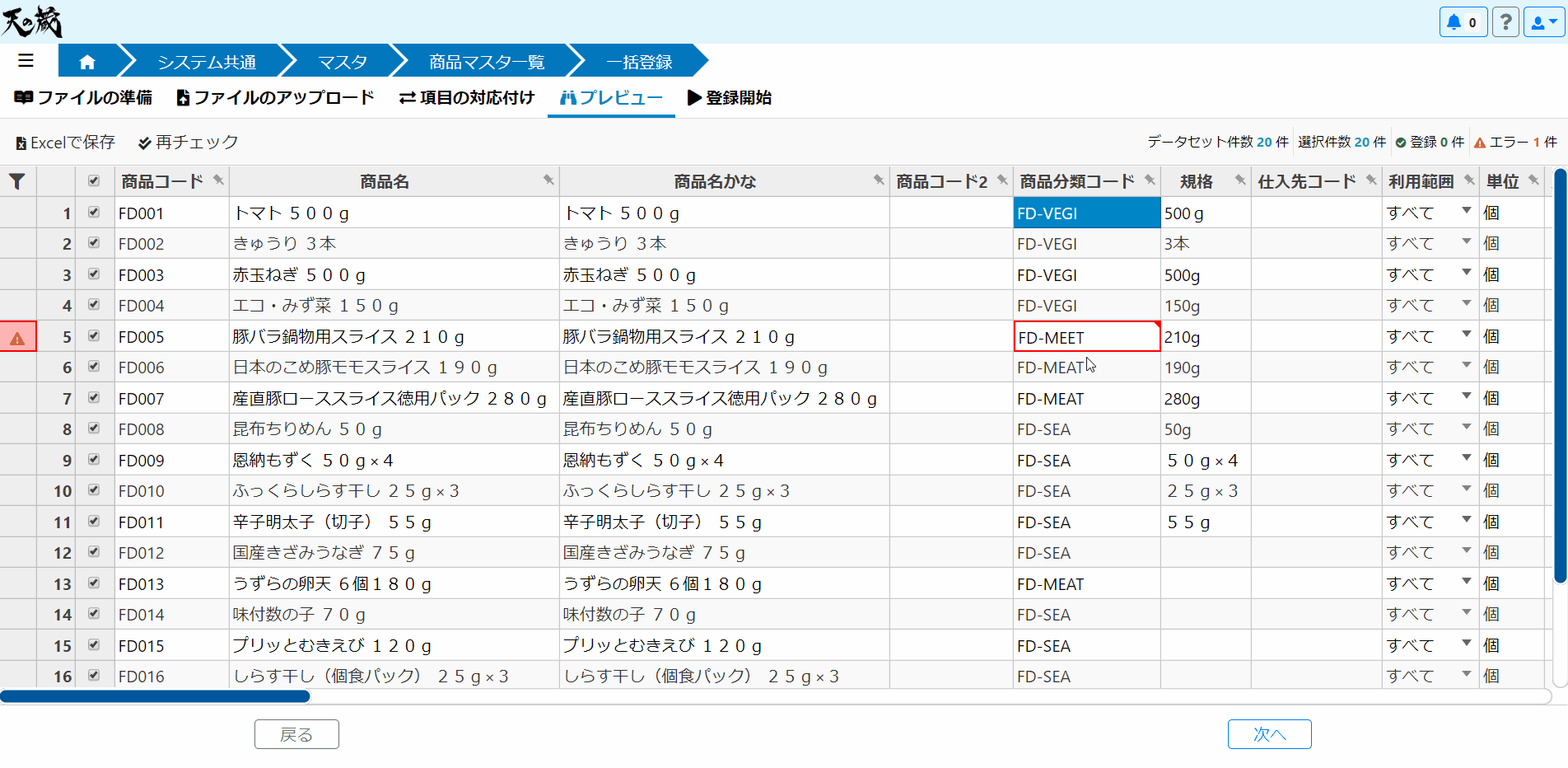
Task: Go to マスタ breadcrumb
Action: click(343, 62)
